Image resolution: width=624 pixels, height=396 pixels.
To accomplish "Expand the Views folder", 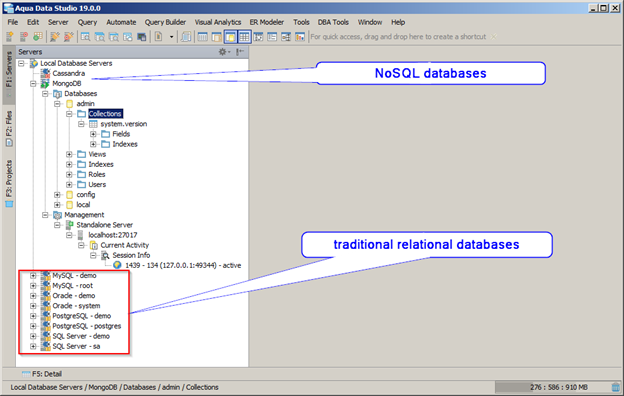I will coord(69,154).
